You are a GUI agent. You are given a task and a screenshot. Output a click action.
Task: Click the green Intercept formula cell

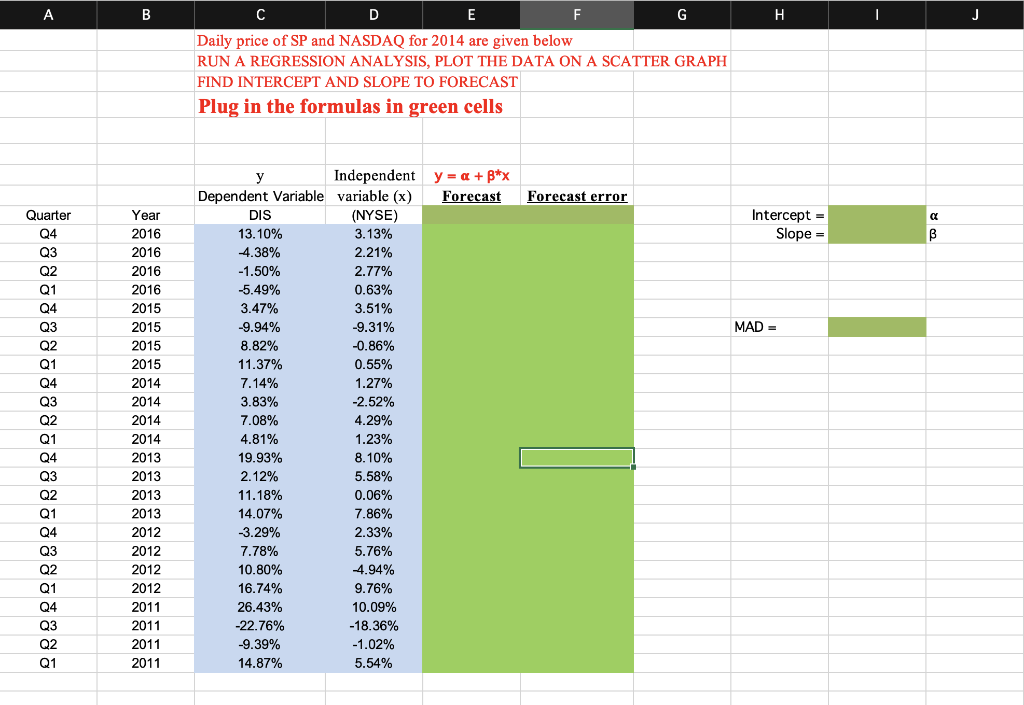[x=877, y=214]
